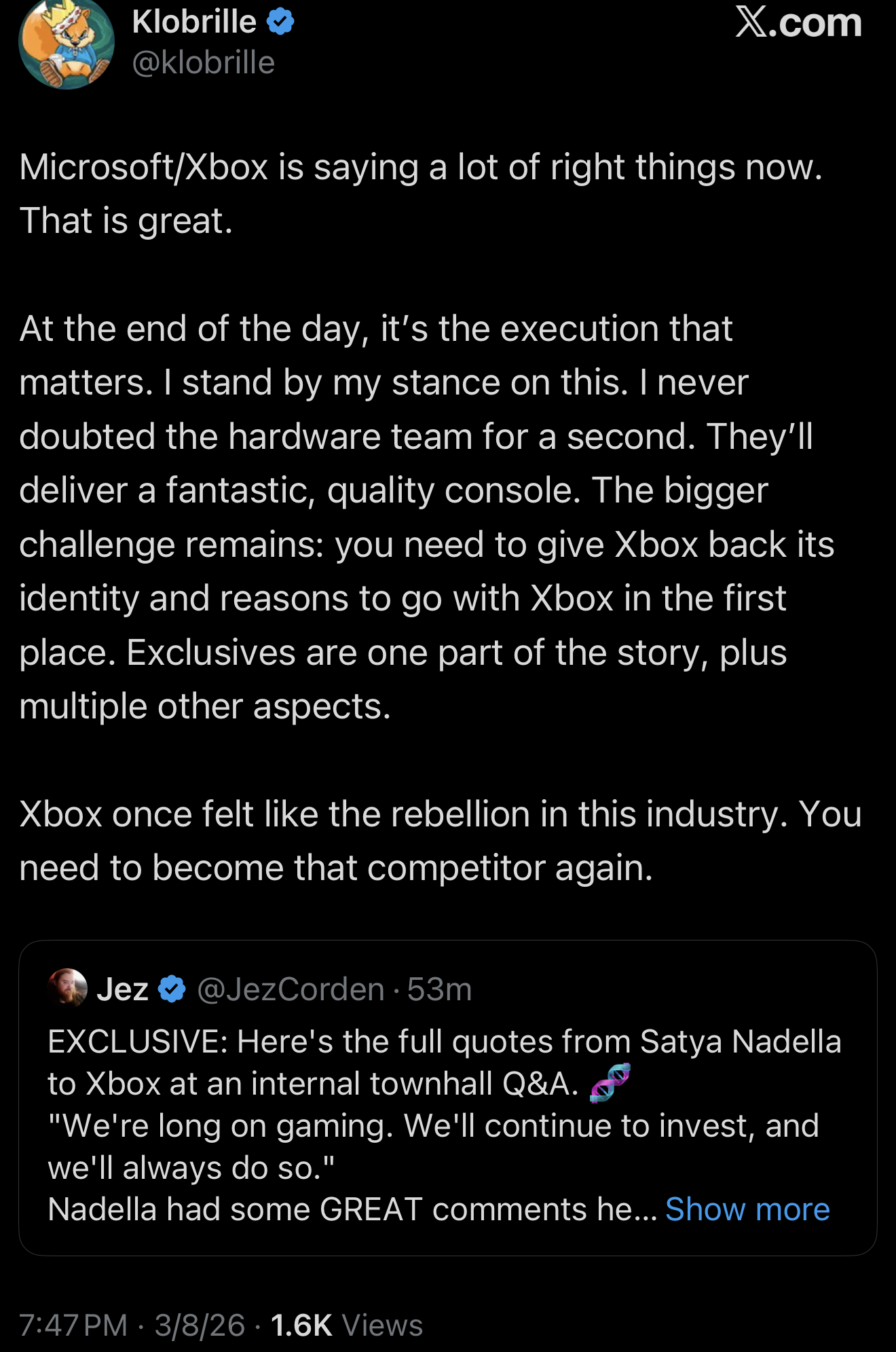Open the @JezCorden handle
Image resolution: width=896 pixels, height=1352 pixels.
click(291, 989)
